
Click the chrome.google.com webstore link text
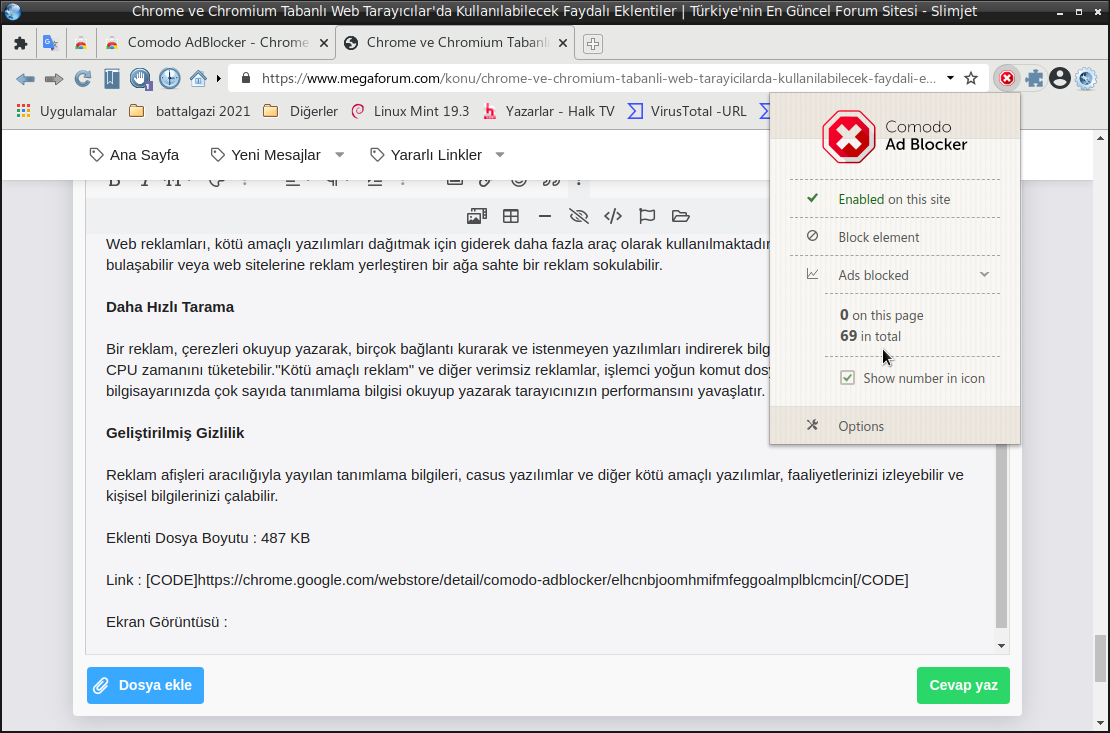(x=525, y=581)
